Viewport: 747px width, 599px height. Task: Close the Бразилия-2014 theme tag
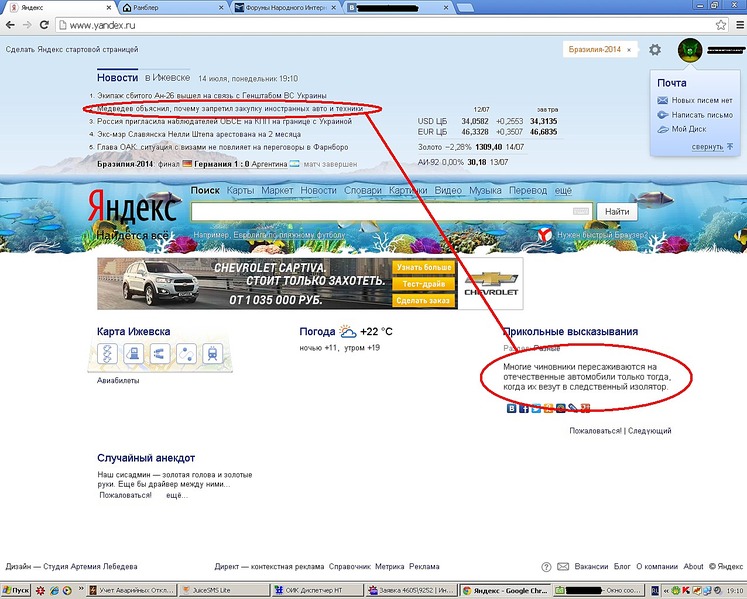point(629,50)
